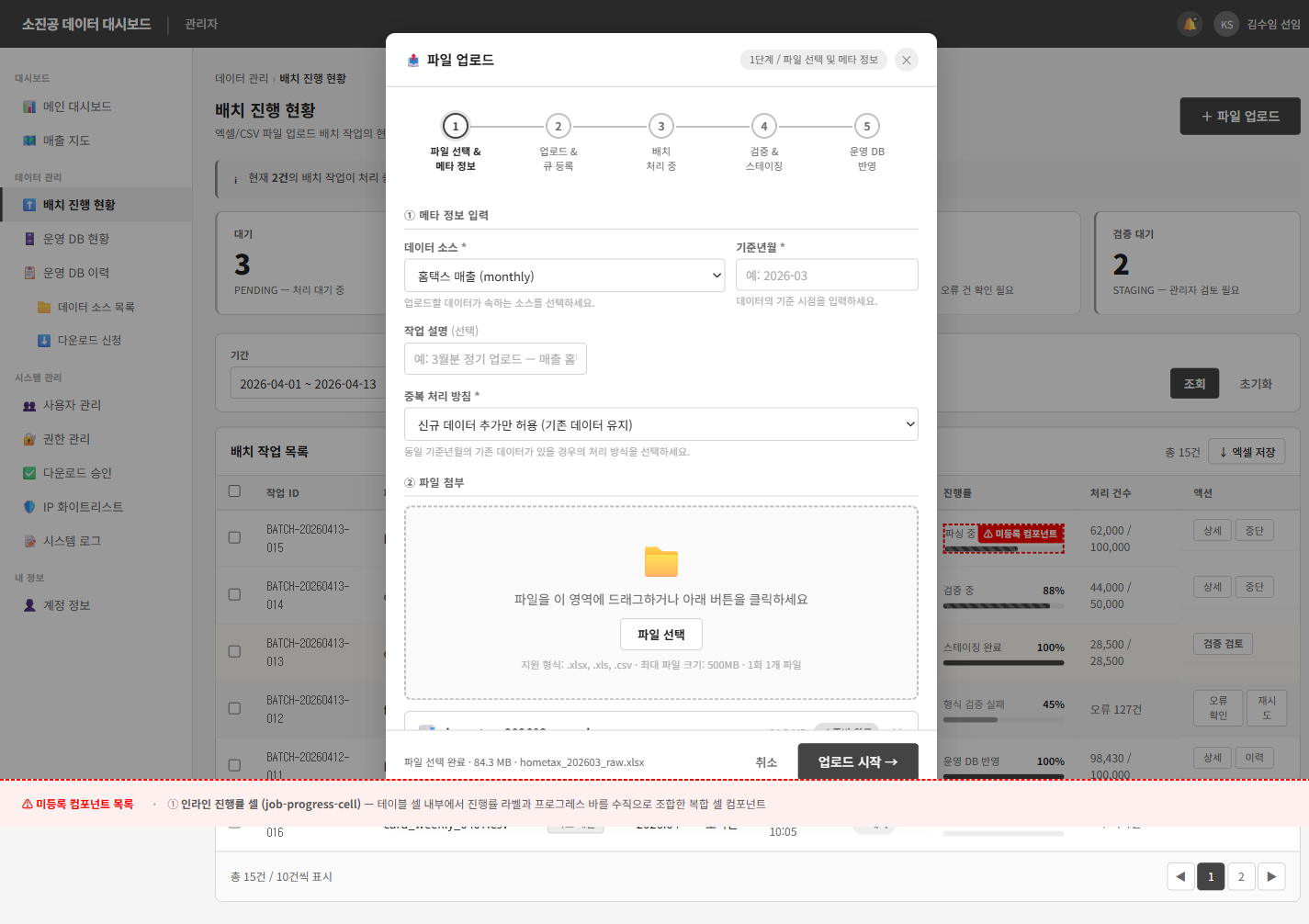Image resolution: width=1309 pixels, height=924 pixels.
Task: Click 검증 검토 for the BATCH-20260413-013 row
Action: pos(1223,644)
